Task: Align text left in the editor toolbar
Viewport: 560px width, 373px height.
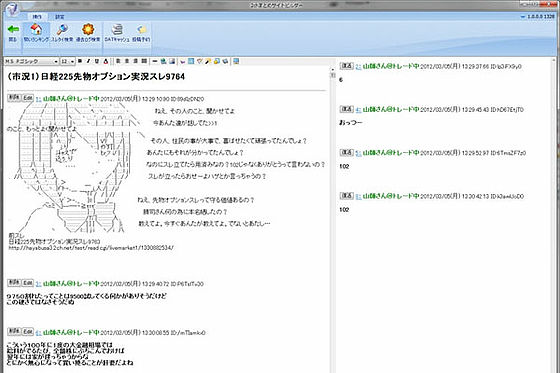Action: tap(118, 61)
